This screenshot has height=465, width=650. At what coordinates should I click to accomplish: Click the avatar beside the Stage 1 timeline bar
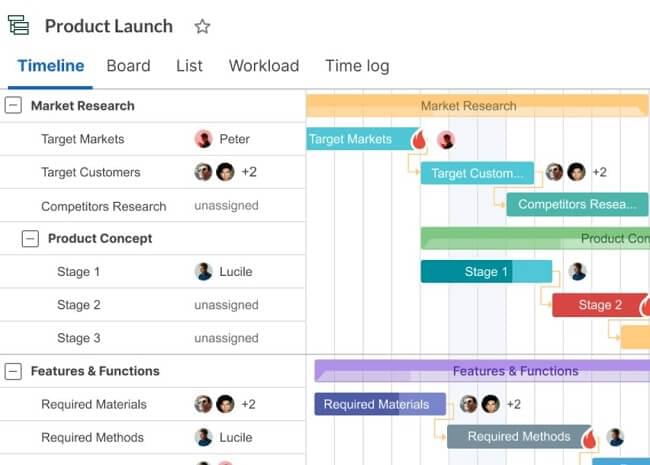click(577, 272)
